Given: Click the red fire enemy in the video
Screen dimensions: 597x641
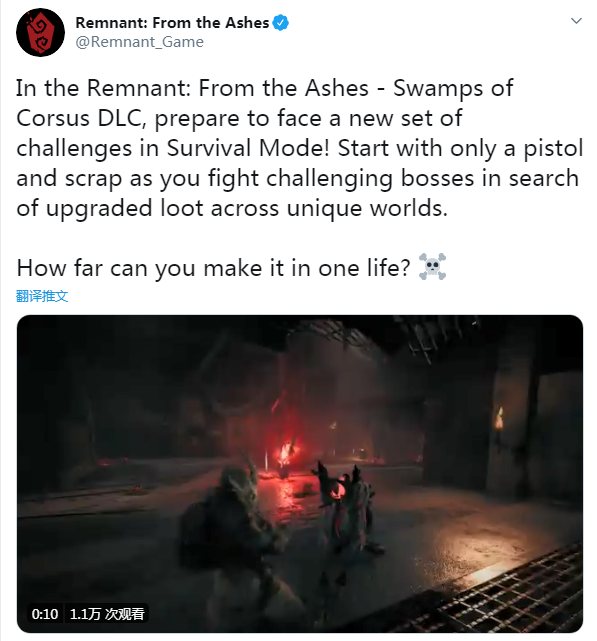Looking at the screenshot, I should pyautogui.click(x=285, y=455).
